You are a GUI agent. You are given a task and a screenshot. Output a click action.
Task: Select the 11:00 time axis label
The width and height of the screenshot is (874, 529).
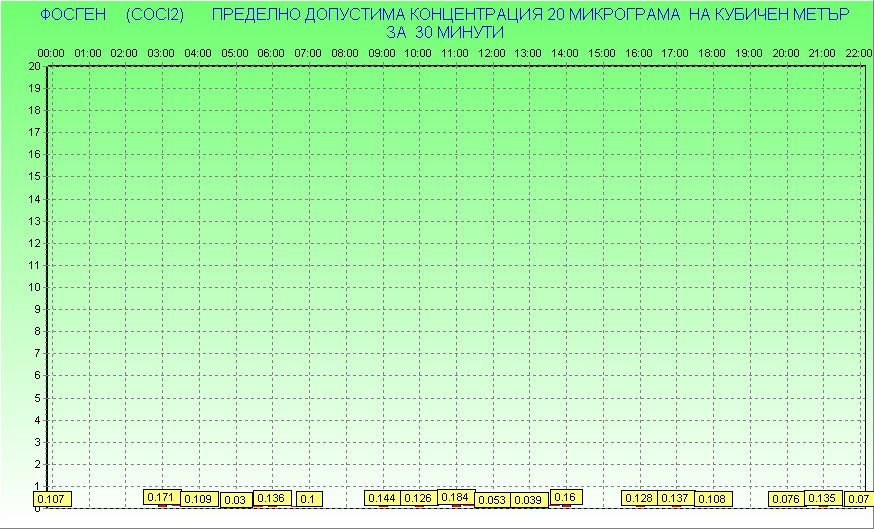coord(455,54)
